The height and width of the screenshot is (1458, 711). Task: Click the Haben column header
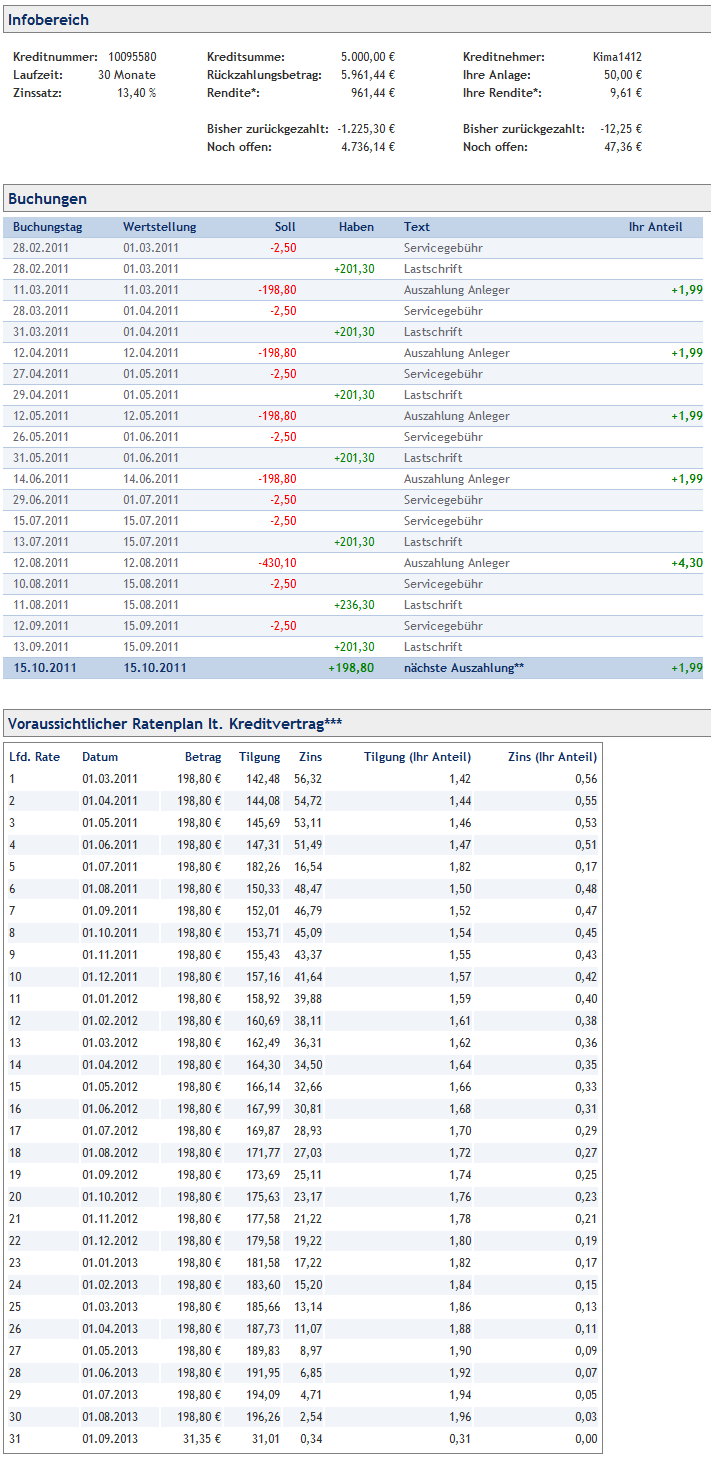point(356,227)
